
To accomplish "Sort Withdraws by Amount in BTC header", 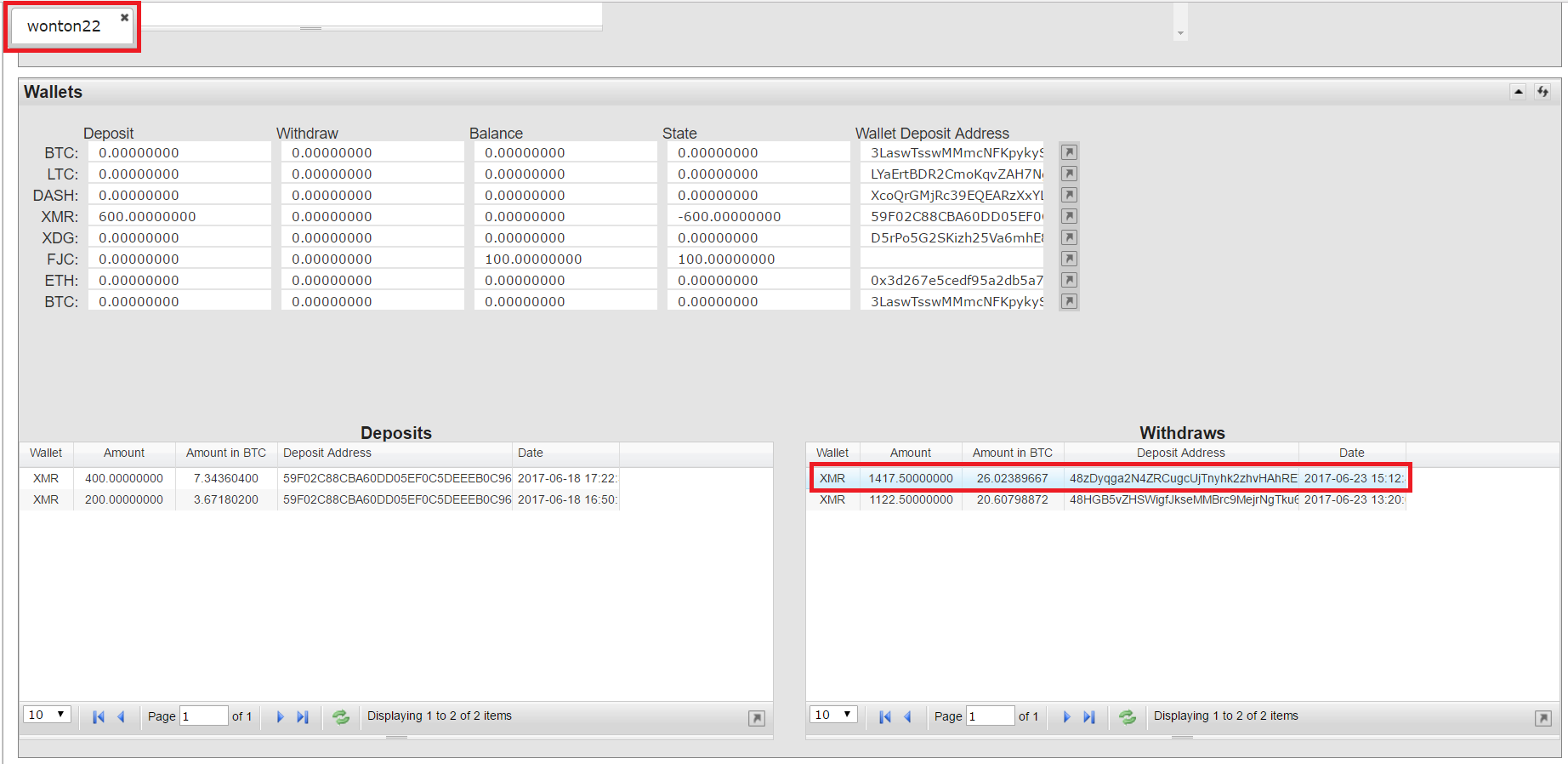I will (1013, 453).
